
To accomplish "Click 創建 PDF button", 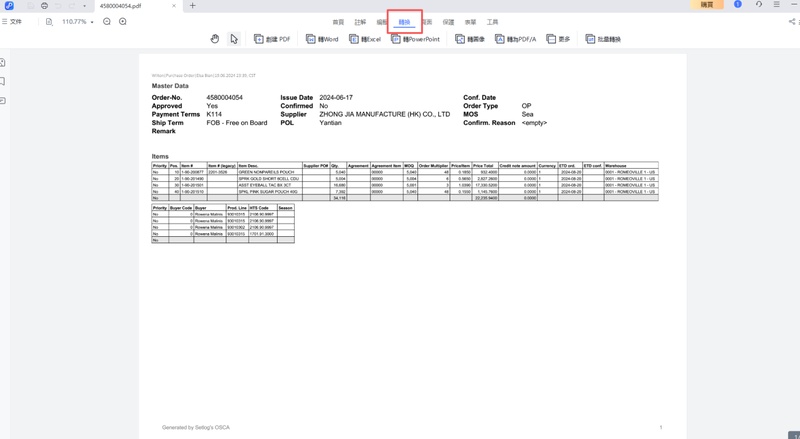I will 272,39.
